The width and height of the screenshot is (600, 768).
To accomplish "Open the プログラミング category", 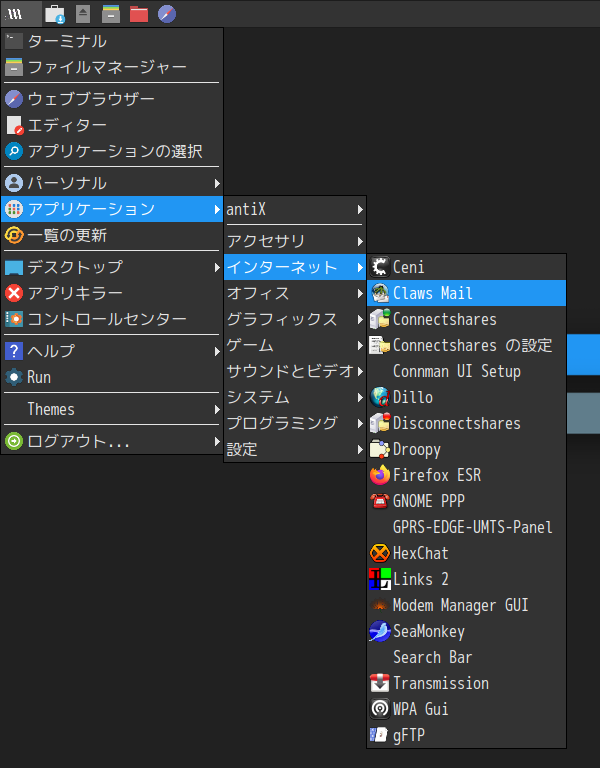I will (x=295, y=423).
